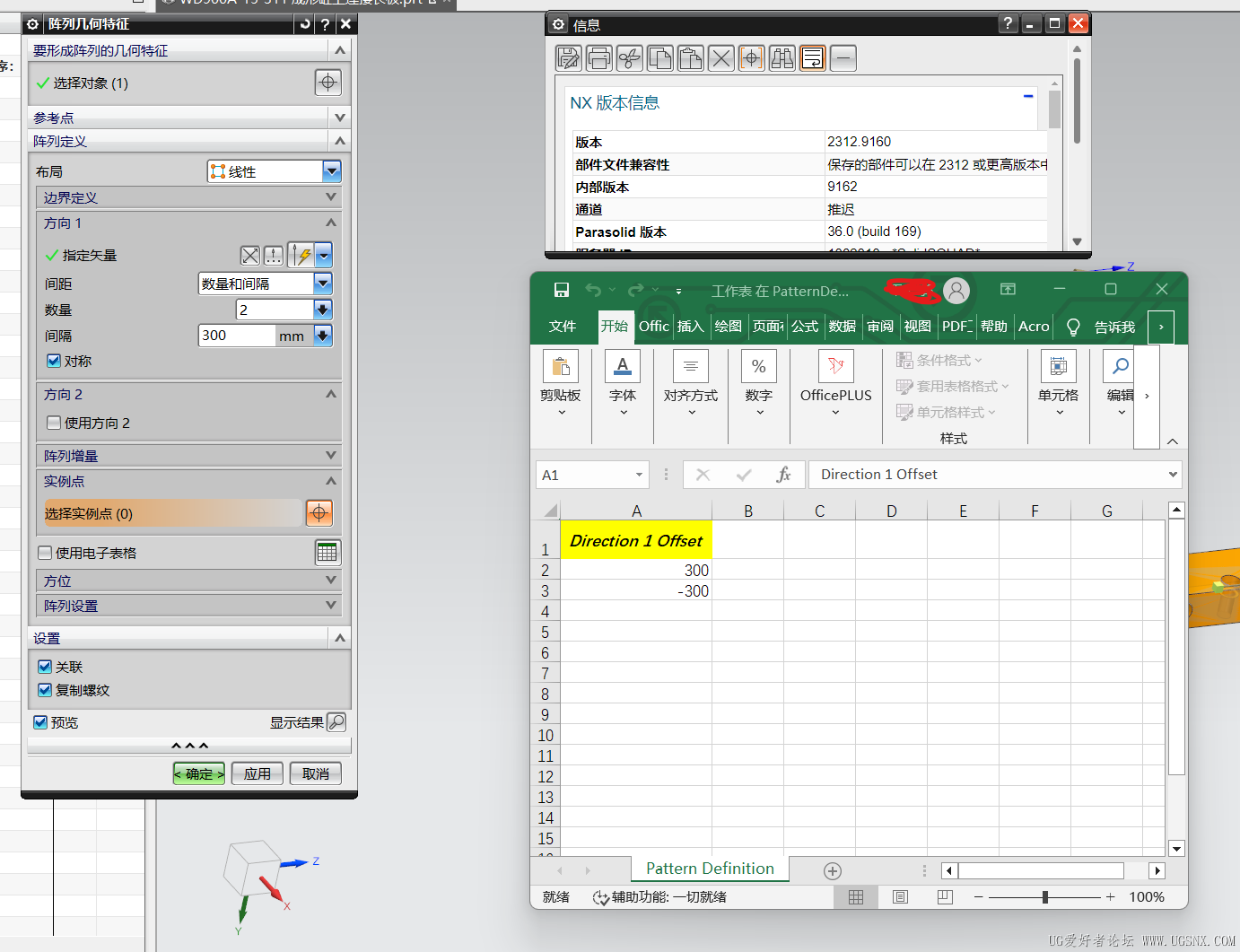This screenshot has height=952, width=1240.
Task: Click the 应用 button
Action: click(258, 773)
